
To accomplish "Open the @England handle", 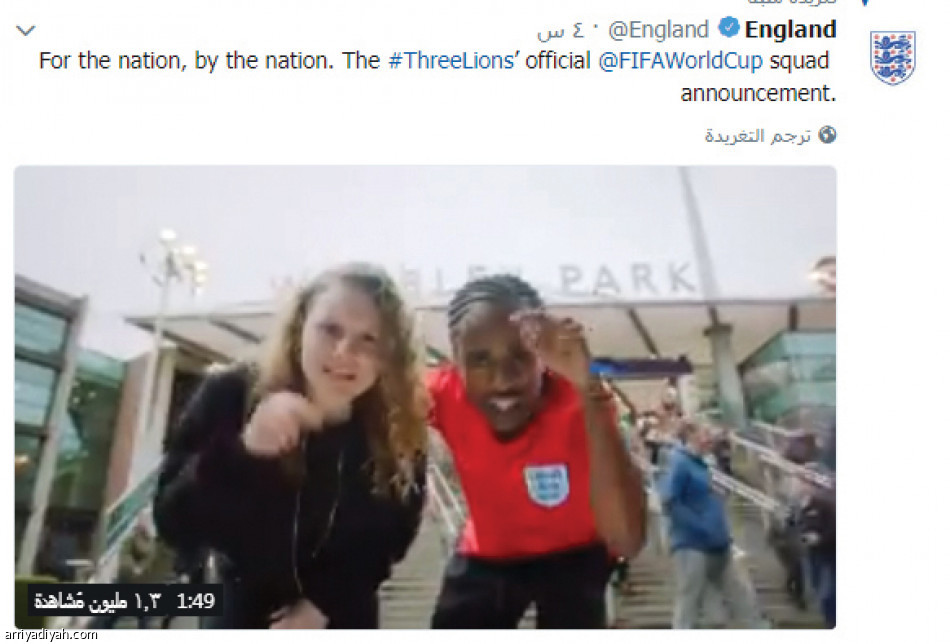I will tap(658, 29).
